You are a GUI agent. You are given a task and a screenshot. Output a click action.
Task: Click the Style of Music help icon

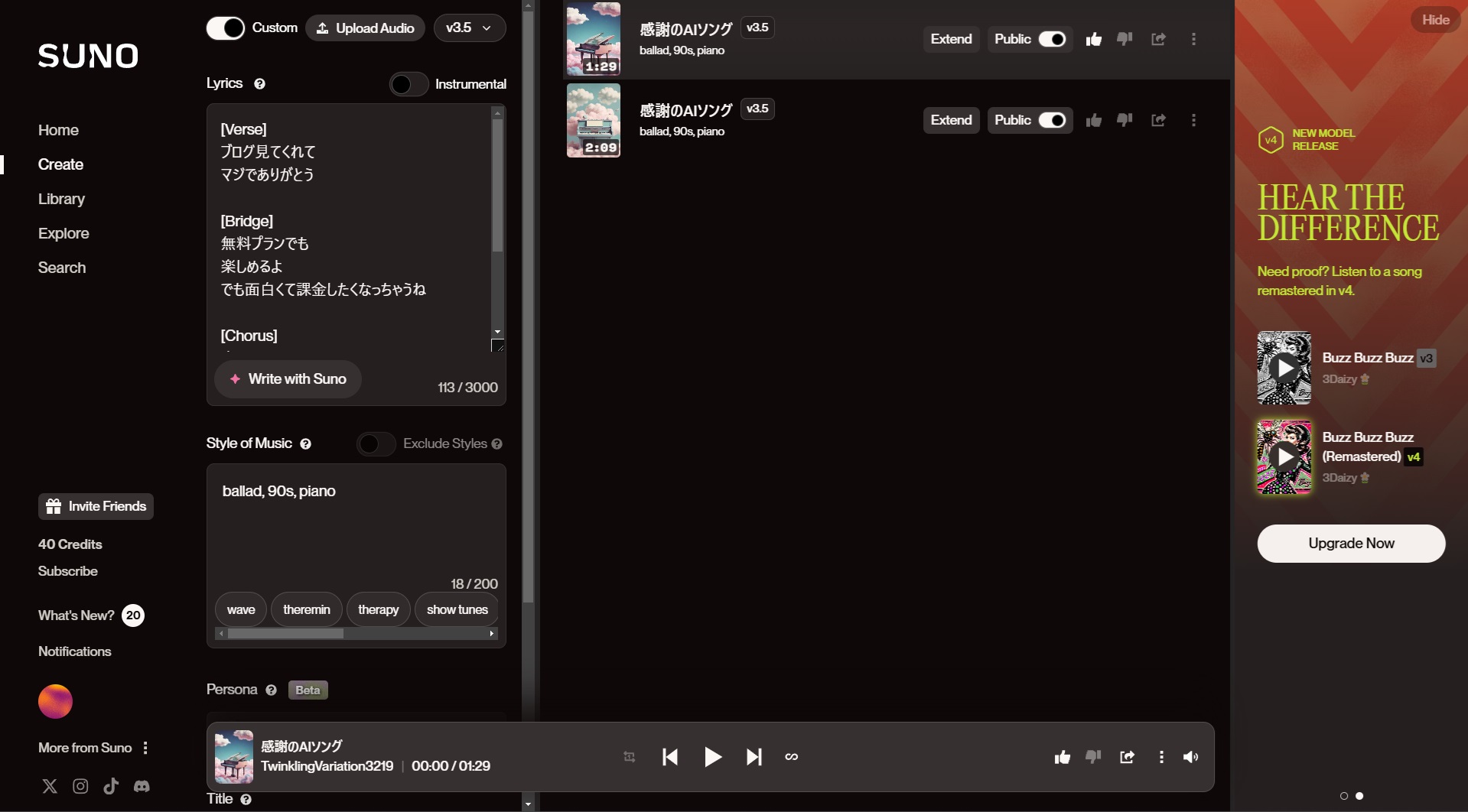pyautogui.click(x=305, y=444)
